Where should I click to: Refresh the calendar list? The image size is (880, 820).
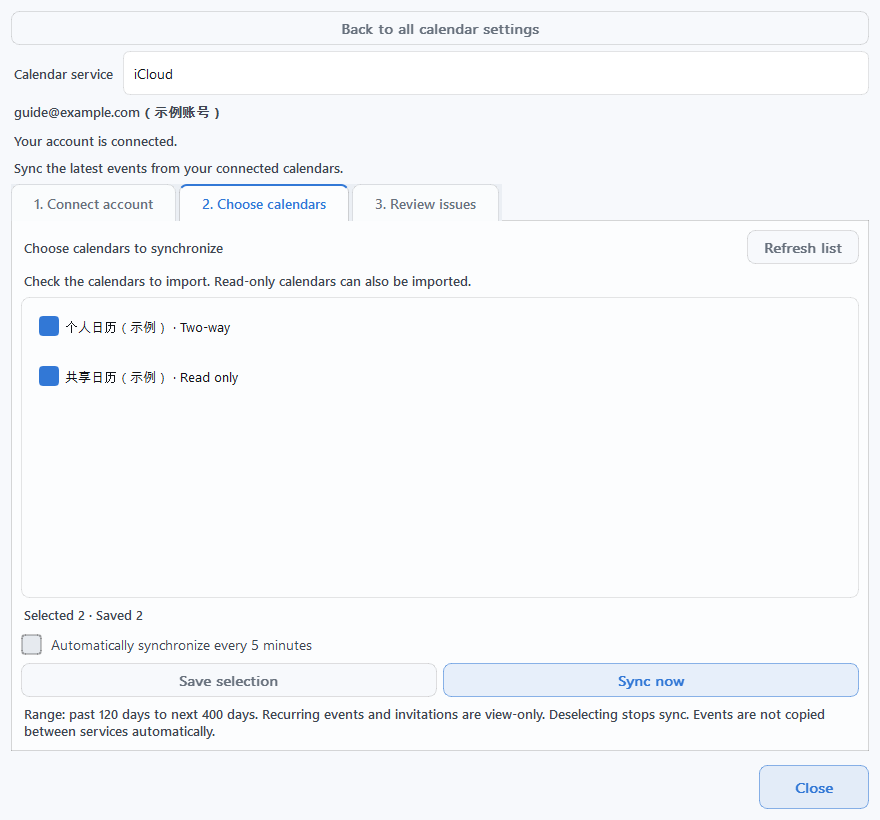803,248
